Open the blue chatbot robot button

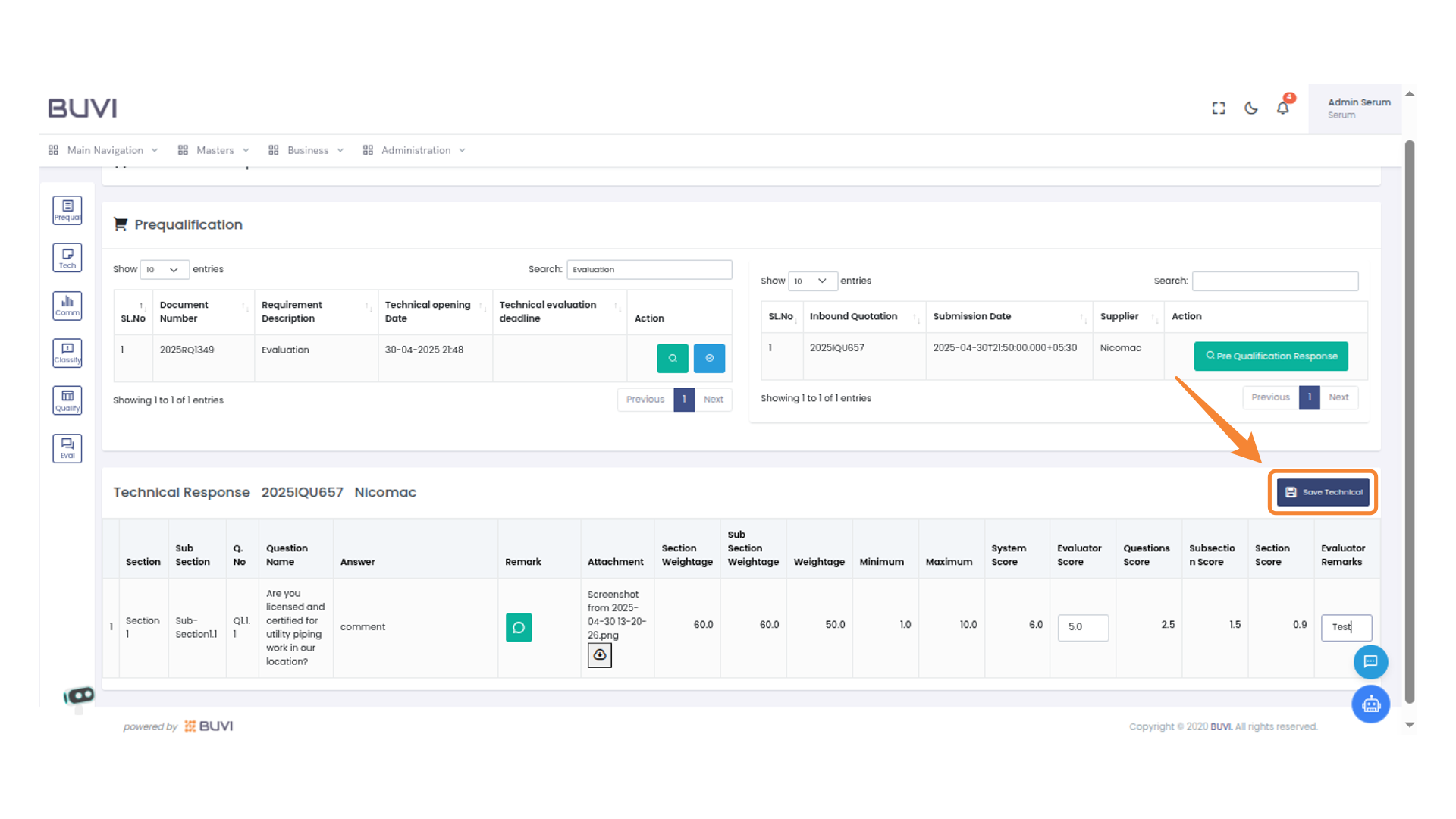[1370, 704]
